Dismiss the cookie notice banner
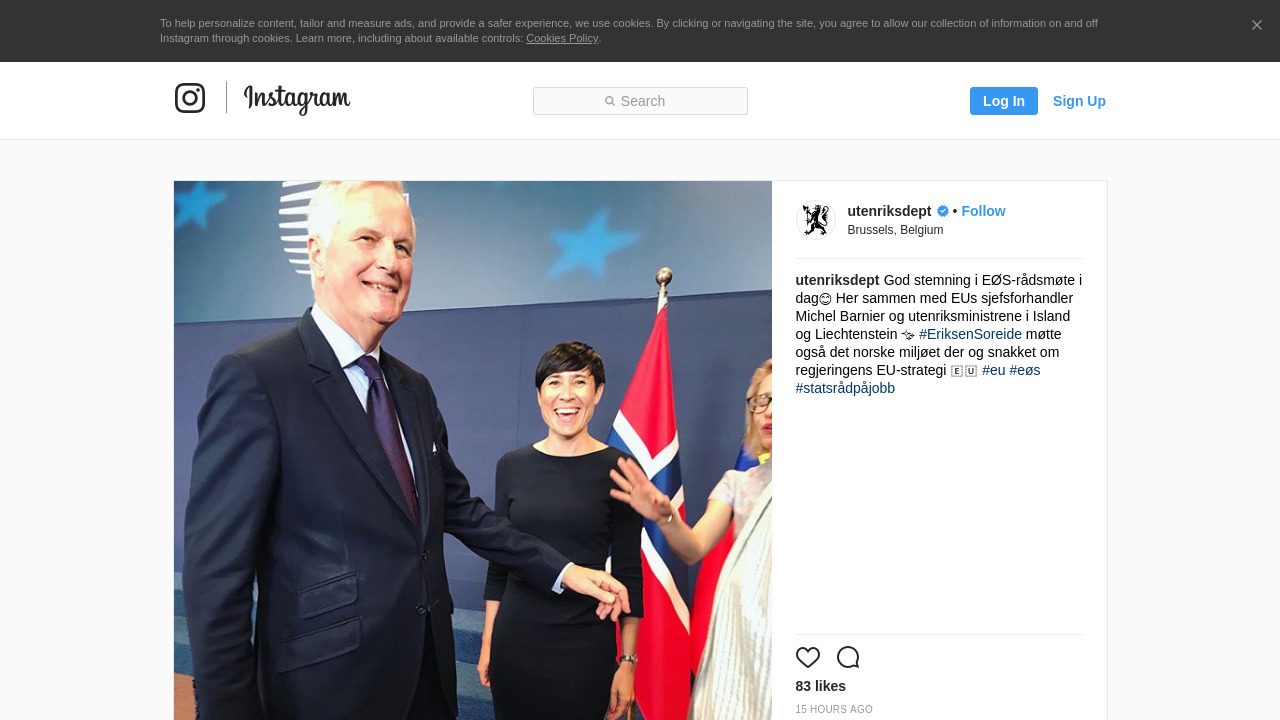This screenshot has width=1280, height=720. [1257, 25]
